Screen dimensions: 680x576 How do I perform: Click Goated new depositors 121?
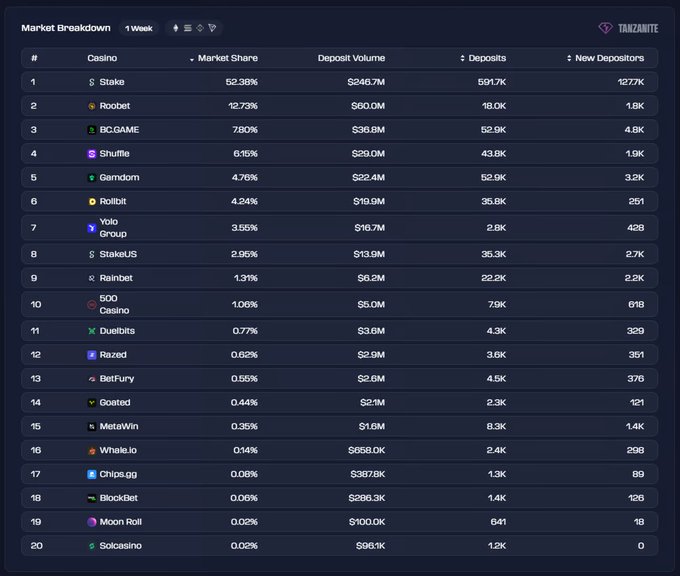coord(637,403)
